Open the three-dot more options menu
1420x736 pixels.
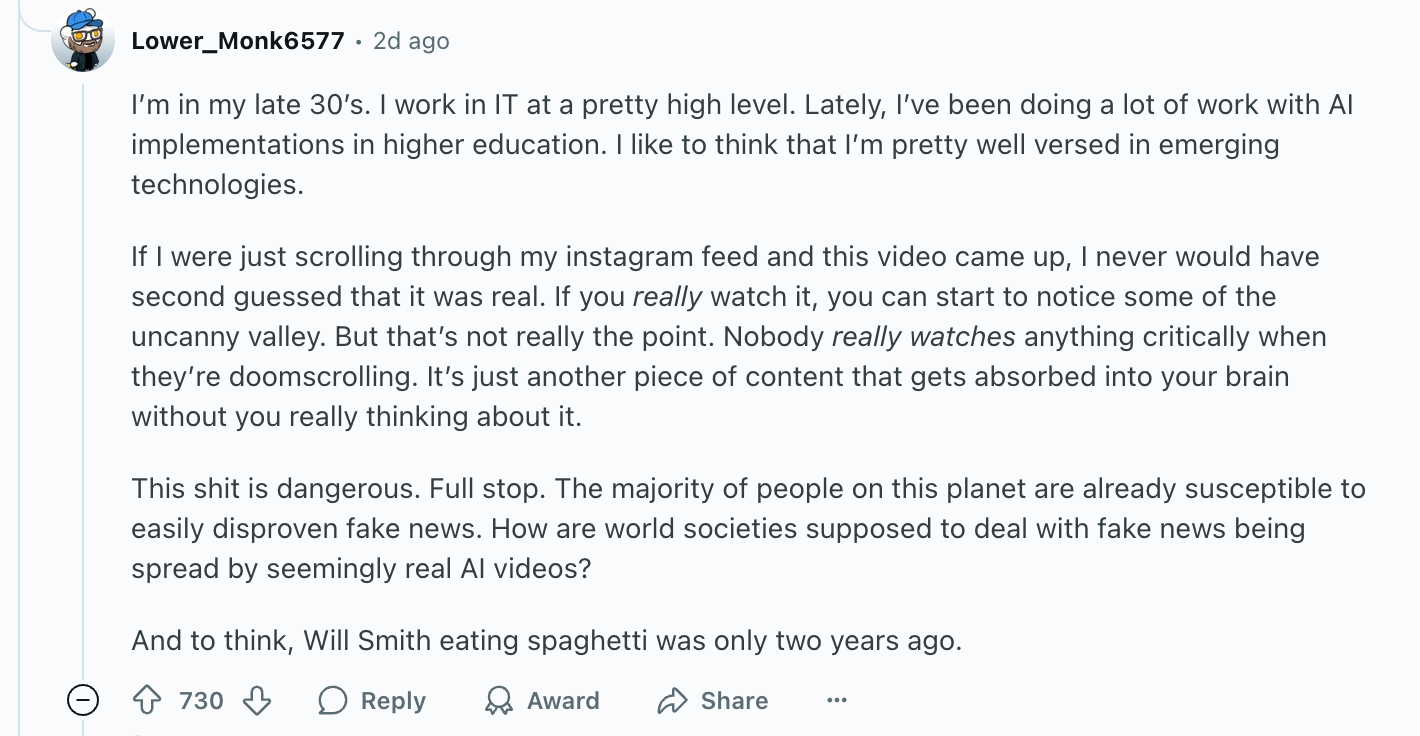point(837,701)
